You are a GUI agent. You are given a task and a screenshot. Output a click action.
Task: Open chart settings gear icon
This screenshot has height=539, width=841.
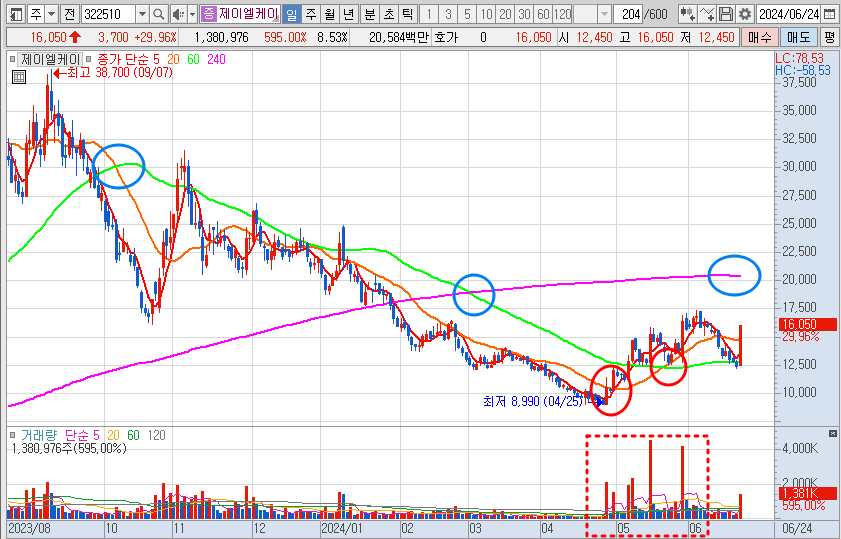(744, 14)
